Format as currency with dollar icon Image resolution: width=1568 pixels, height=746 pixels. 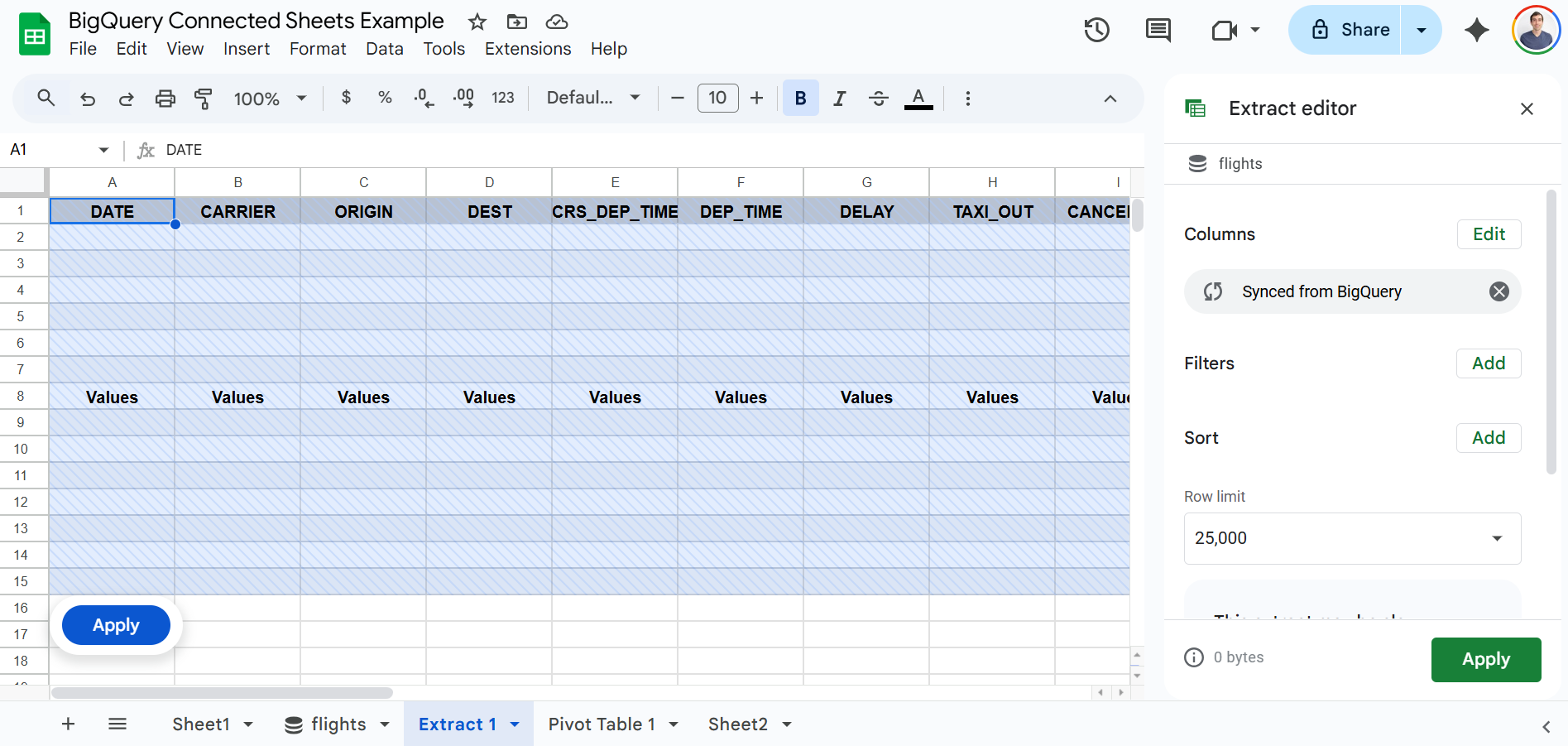[x=346, y=98]
